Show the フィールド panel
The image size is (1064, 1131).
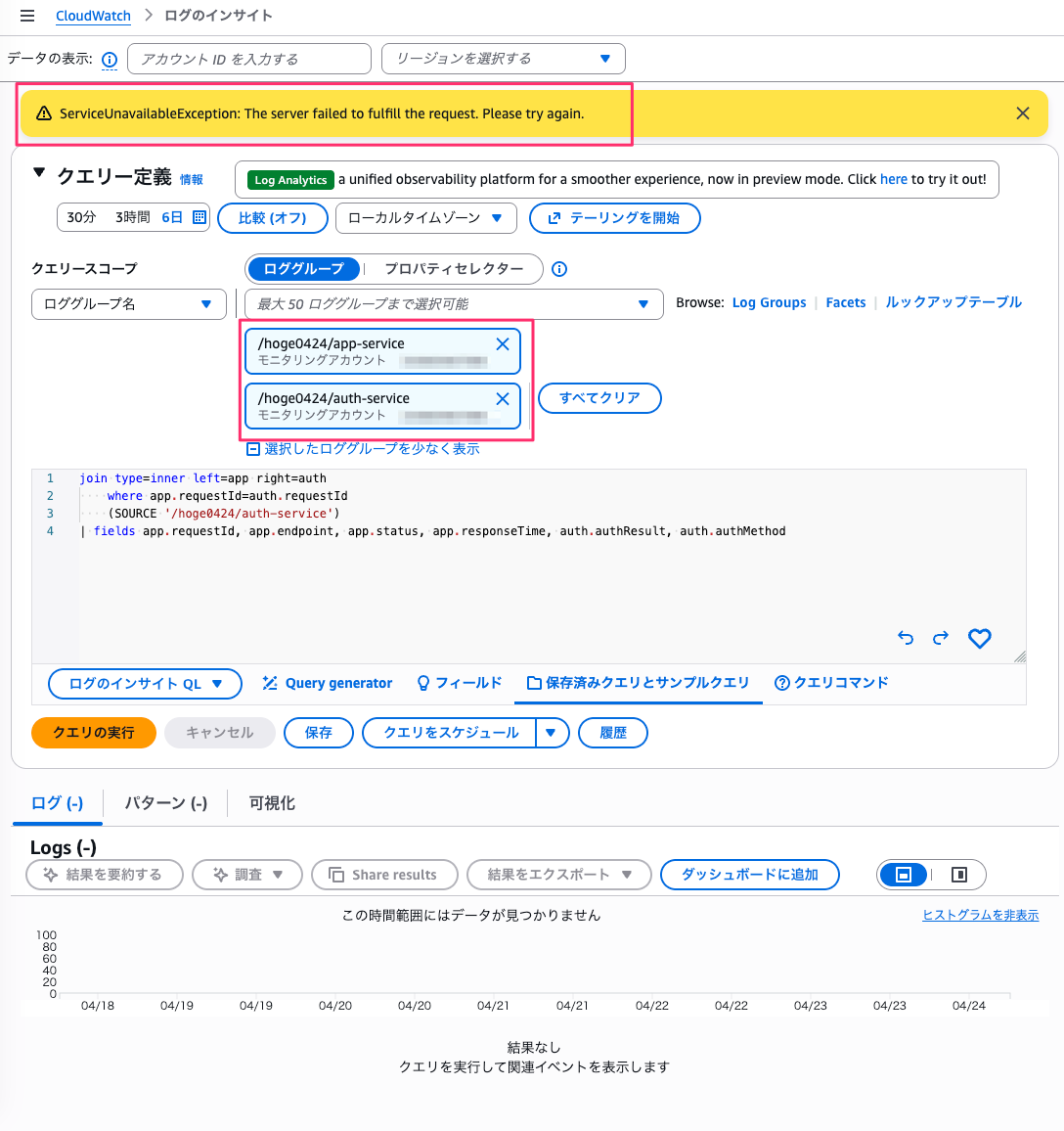click(459, 683)
